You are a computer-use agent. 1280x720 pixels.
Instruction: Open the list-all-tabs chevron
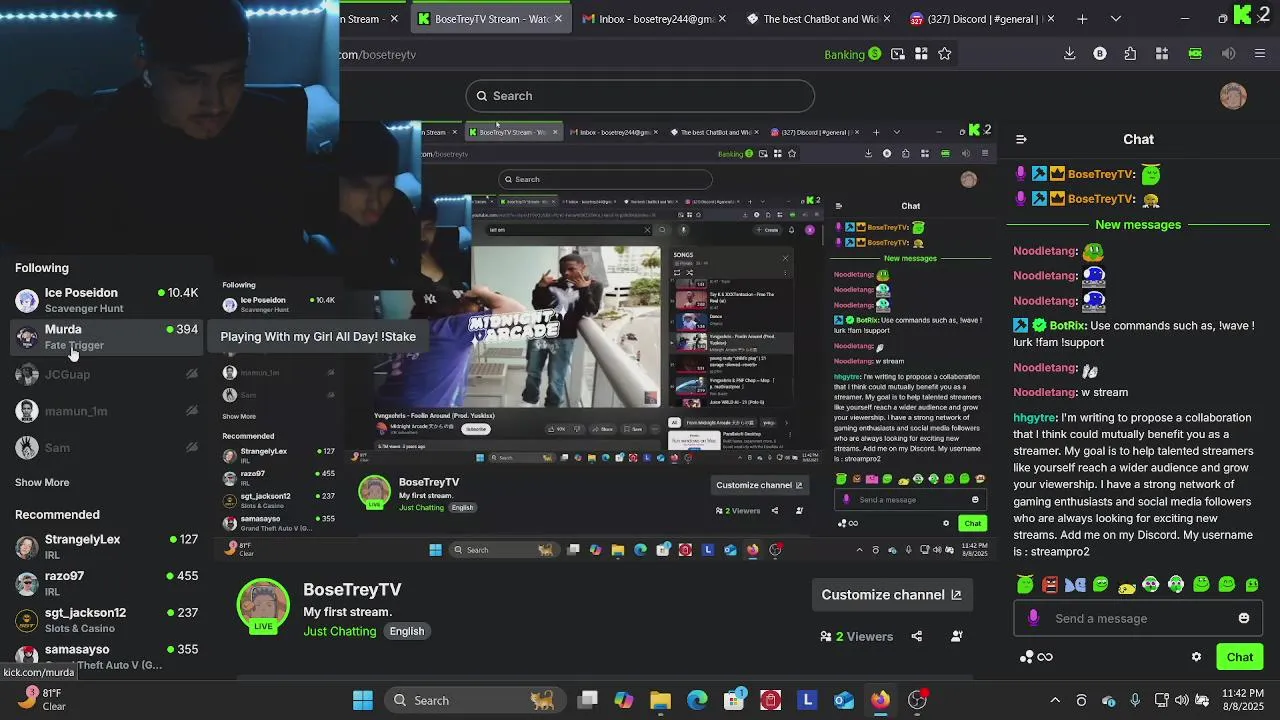[1116, 19]
